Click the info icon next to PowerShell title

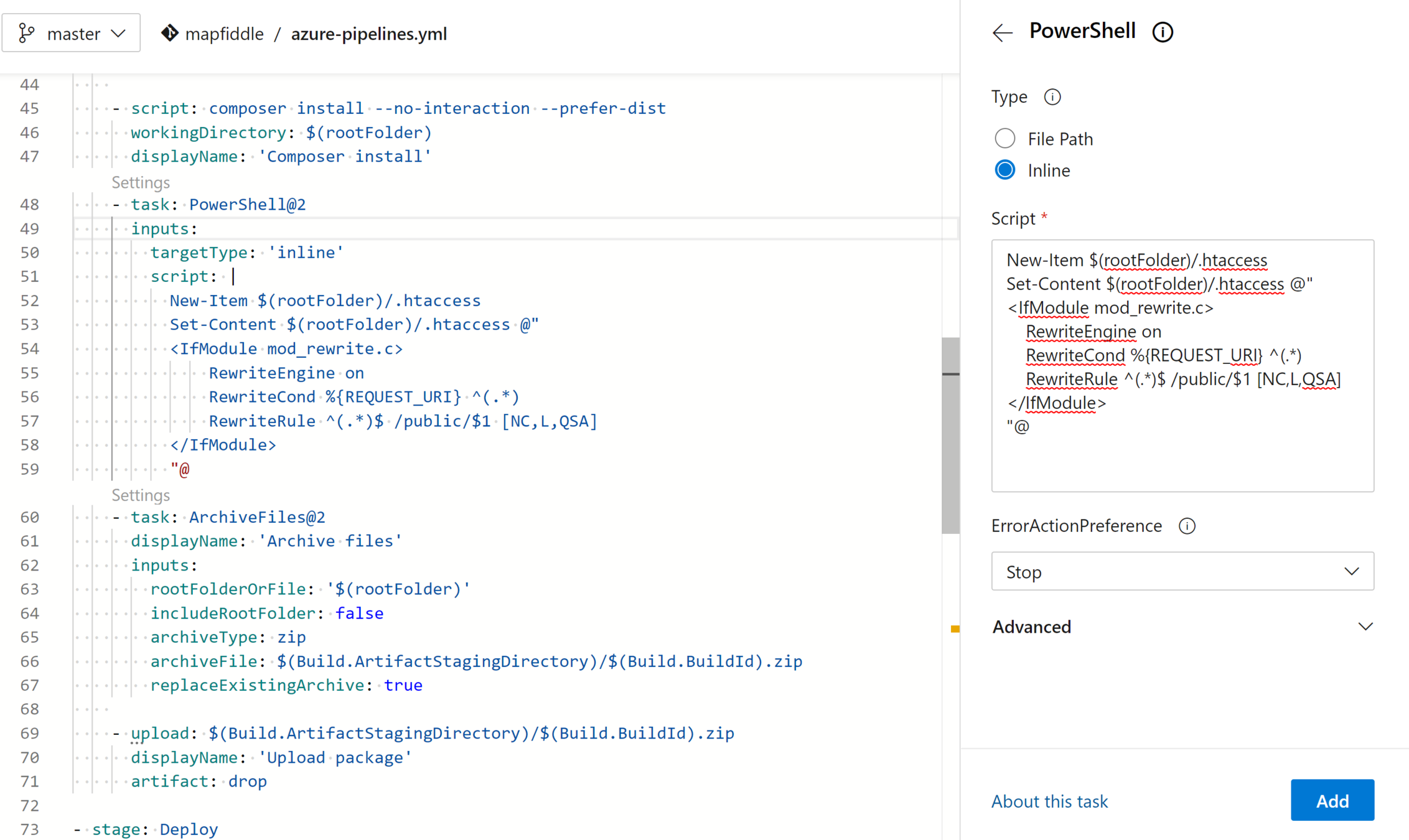pyautogui.click(x=1163, y=32)
